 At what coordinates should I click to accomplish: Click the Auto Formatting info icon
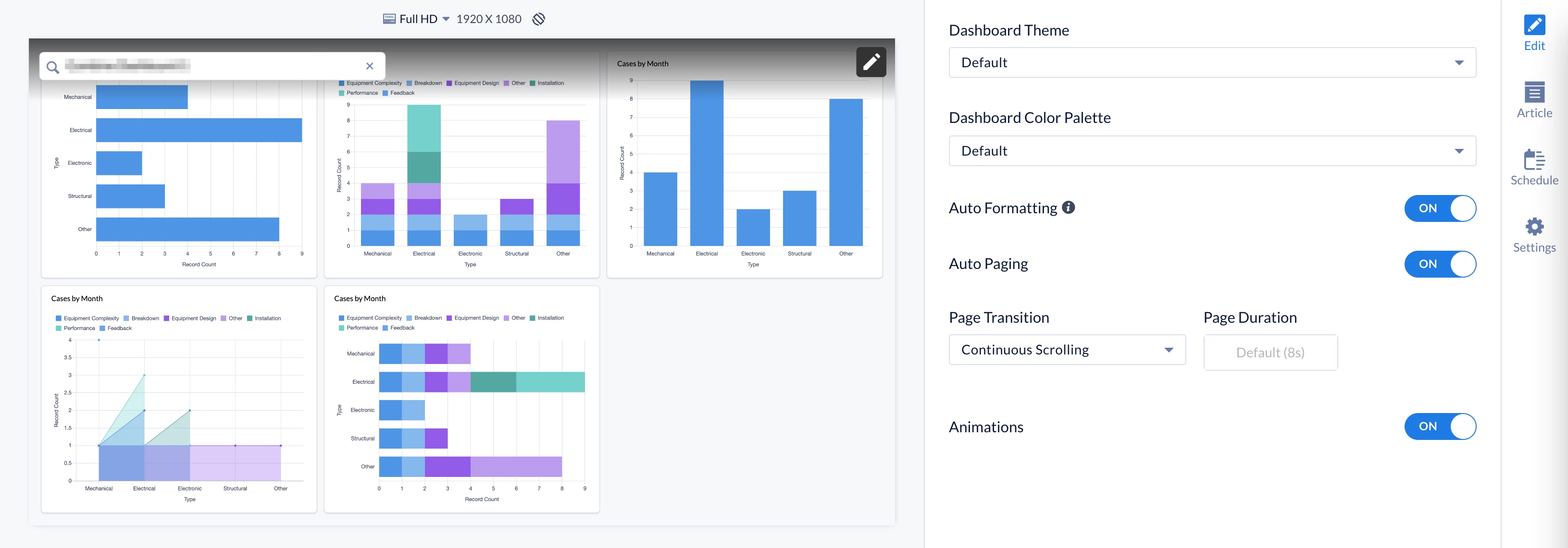coord(1068,207)
